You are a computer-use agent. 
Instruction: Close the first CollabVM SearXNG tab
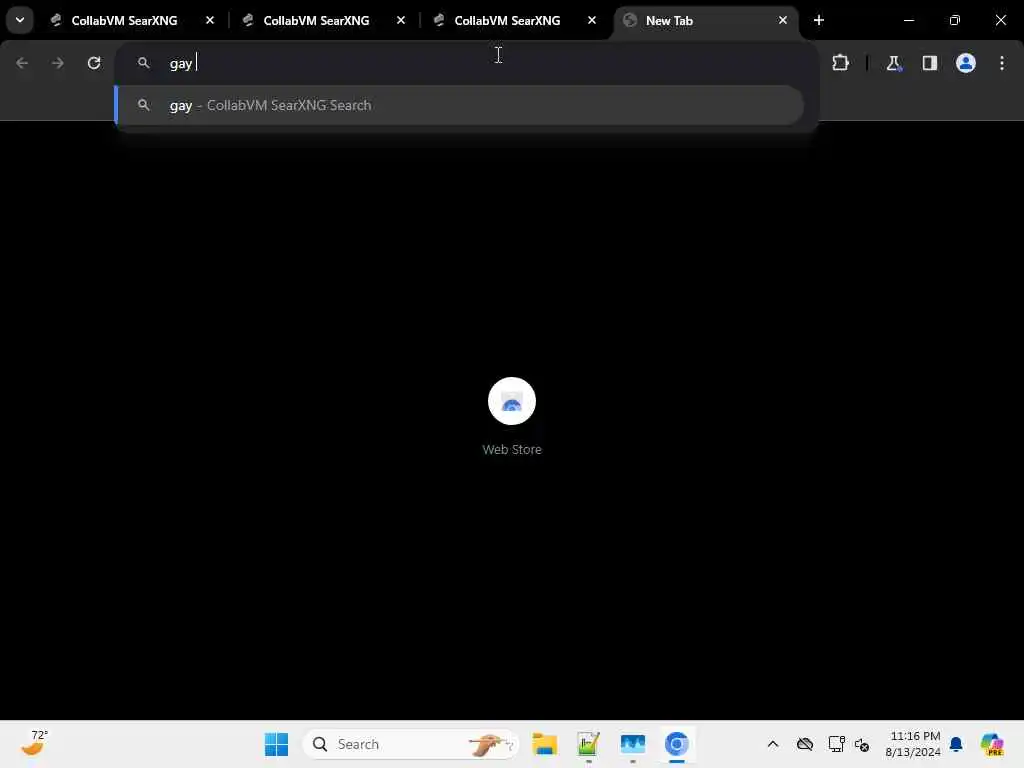coord(210,20)
